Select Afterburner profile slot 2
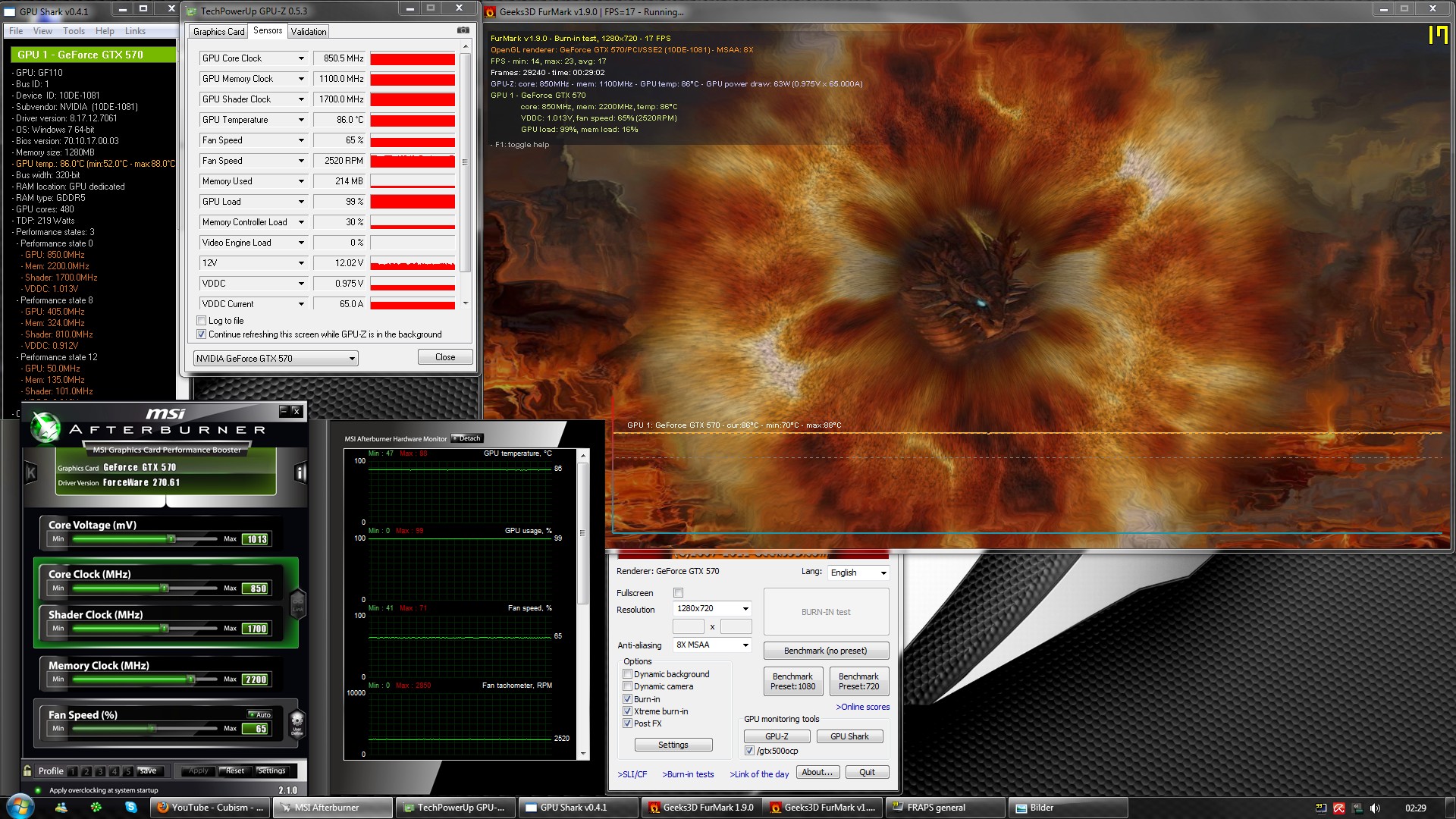This screenshot has width=1456, height=819. click(86, 772)
